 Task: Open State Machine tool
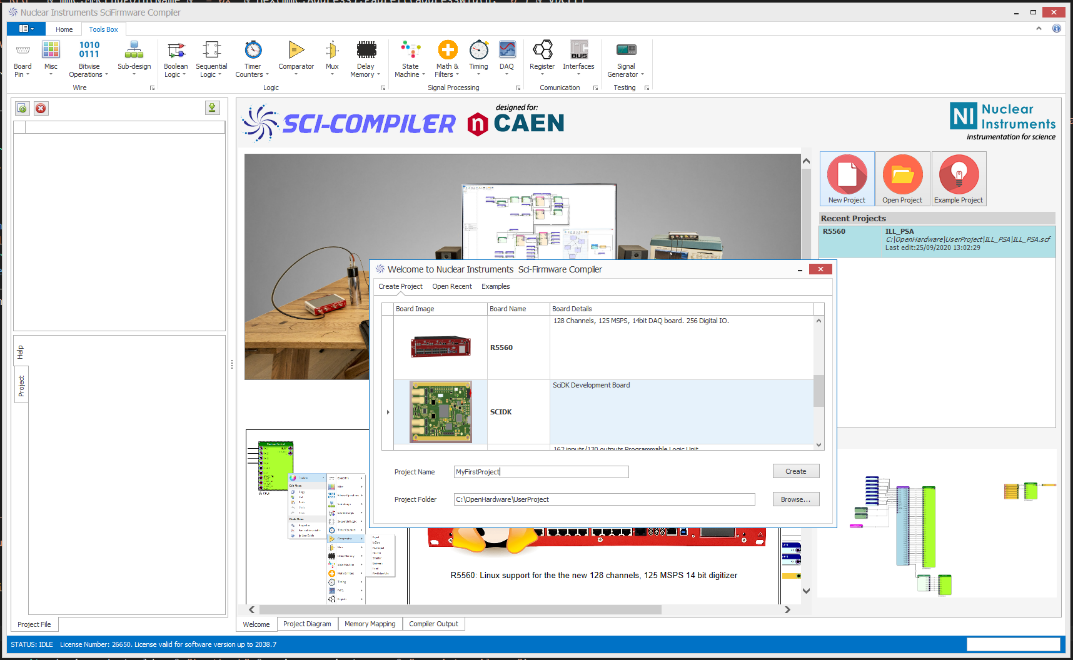tap(410, 59)
